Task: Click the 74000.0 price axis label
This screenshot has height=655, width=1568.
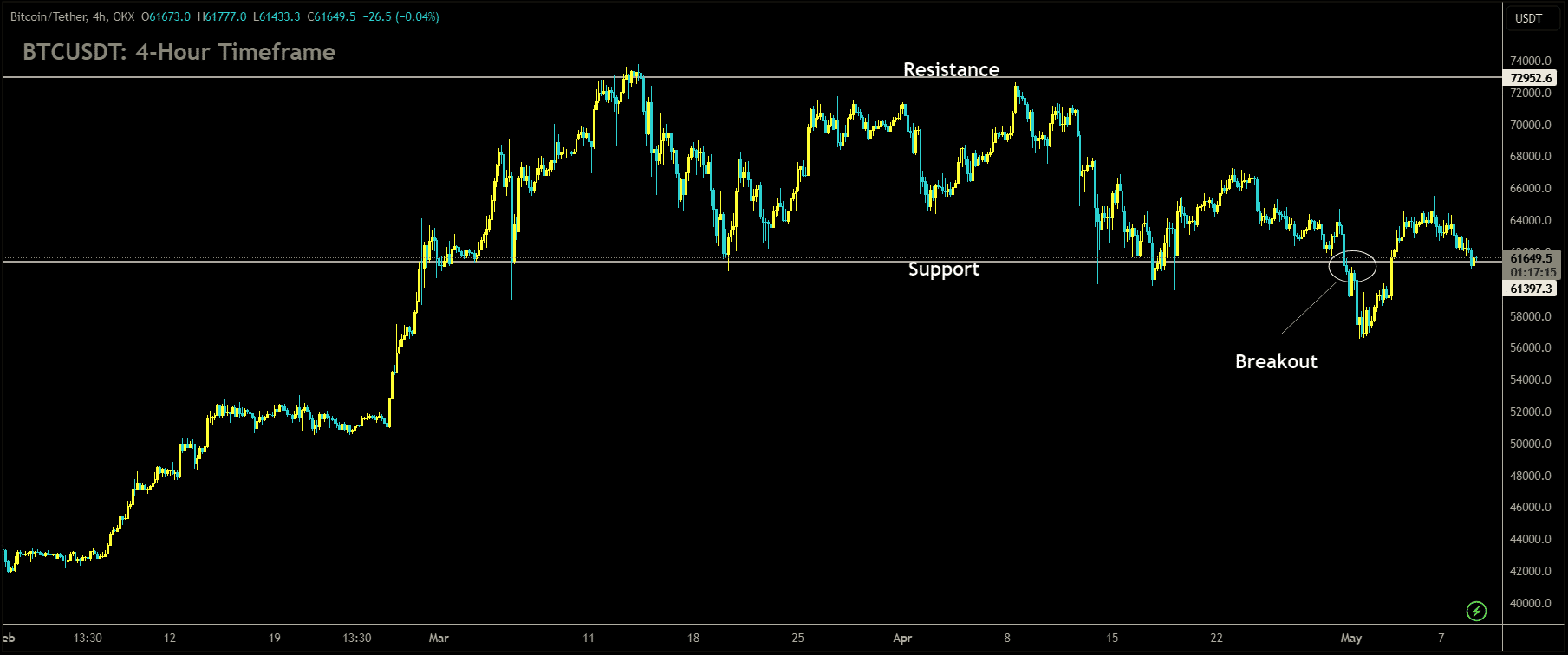Action: (x=1530, y=62)
